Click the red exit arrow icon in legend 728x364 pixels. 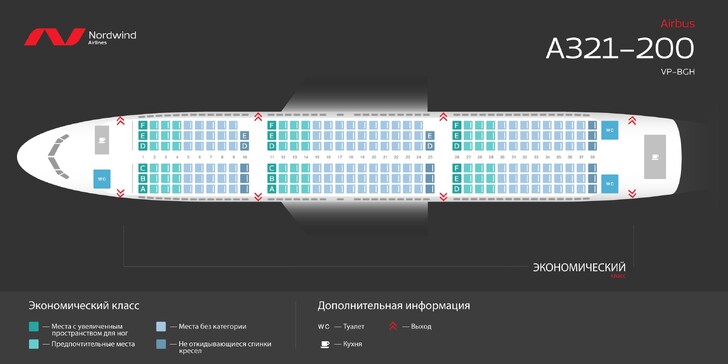click(393, 326)
